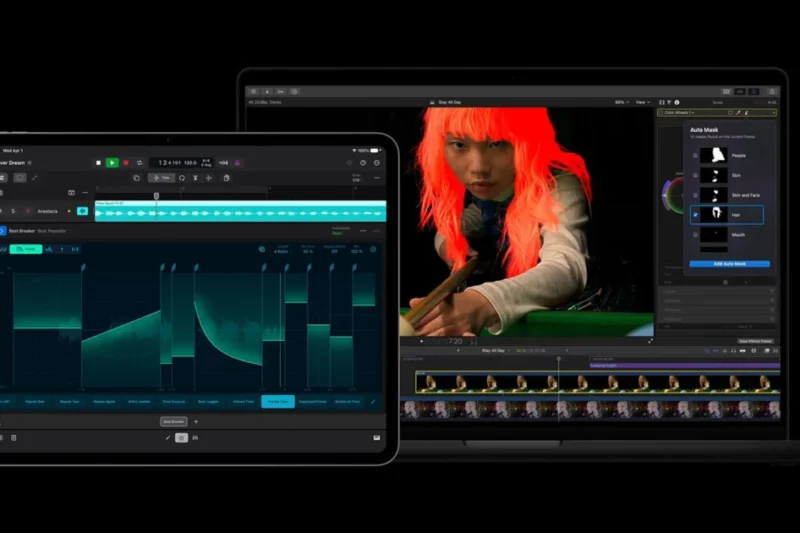
Task: Click the People mask thumbnail
Action: [x=714, y=155]
